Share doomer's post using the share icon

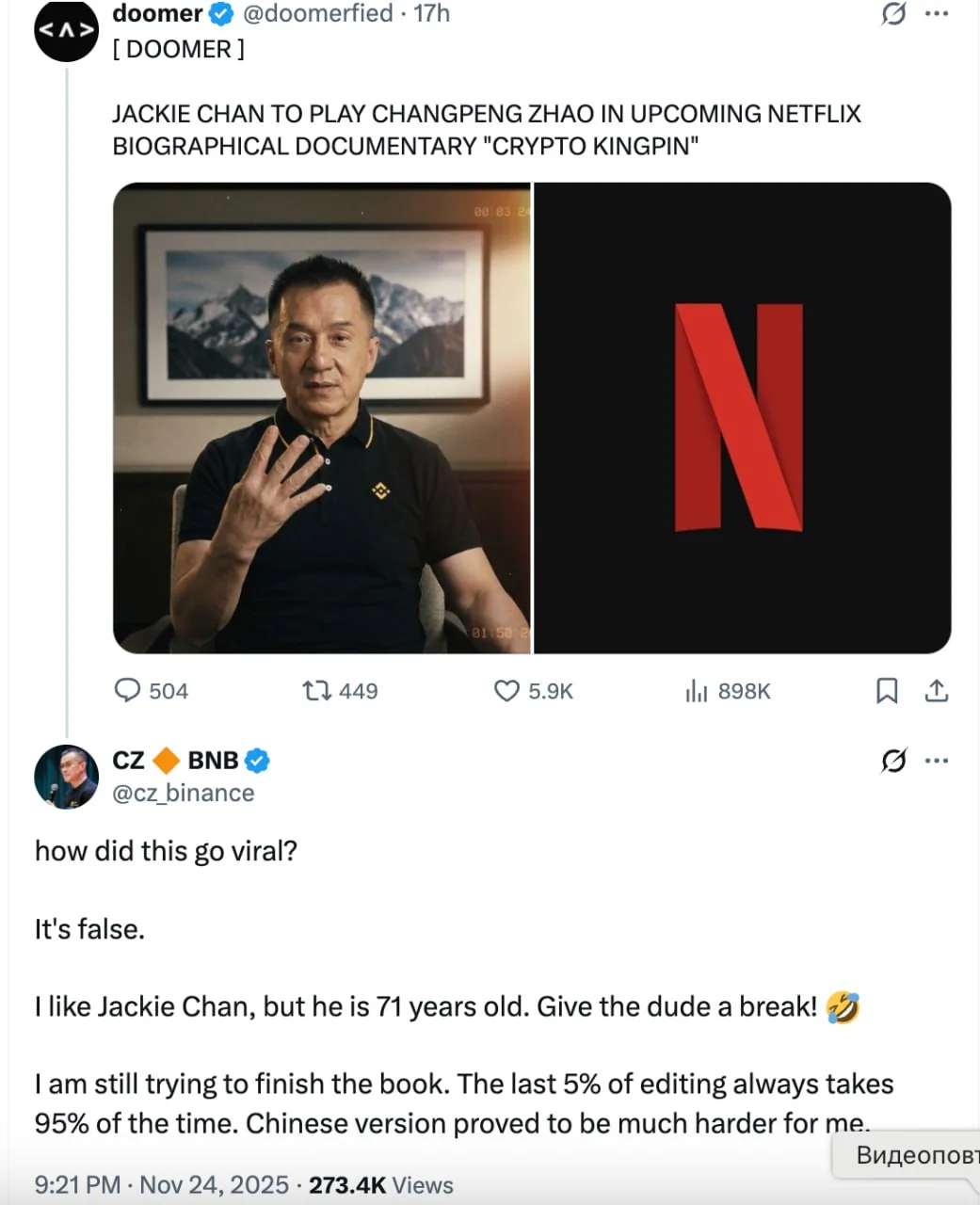pos(937,690)
